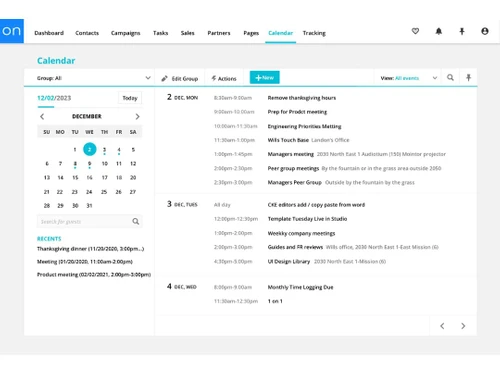500x375 pixels.
Task: Select December 3 in mini calendar
Action: 104,150
